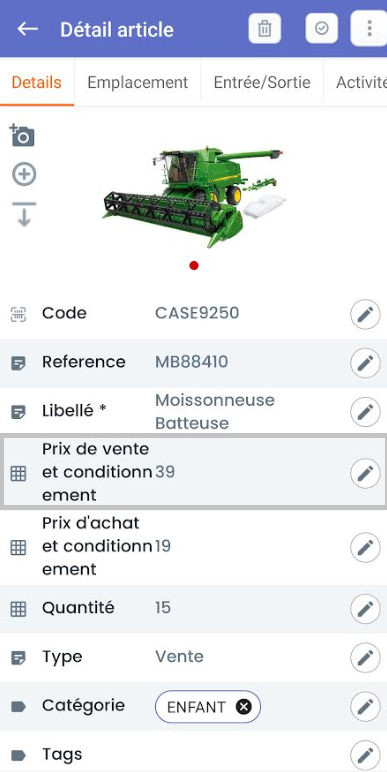Remove the ENFANT category chip
The height and width of the screenshot is (772, 387).
243,707
